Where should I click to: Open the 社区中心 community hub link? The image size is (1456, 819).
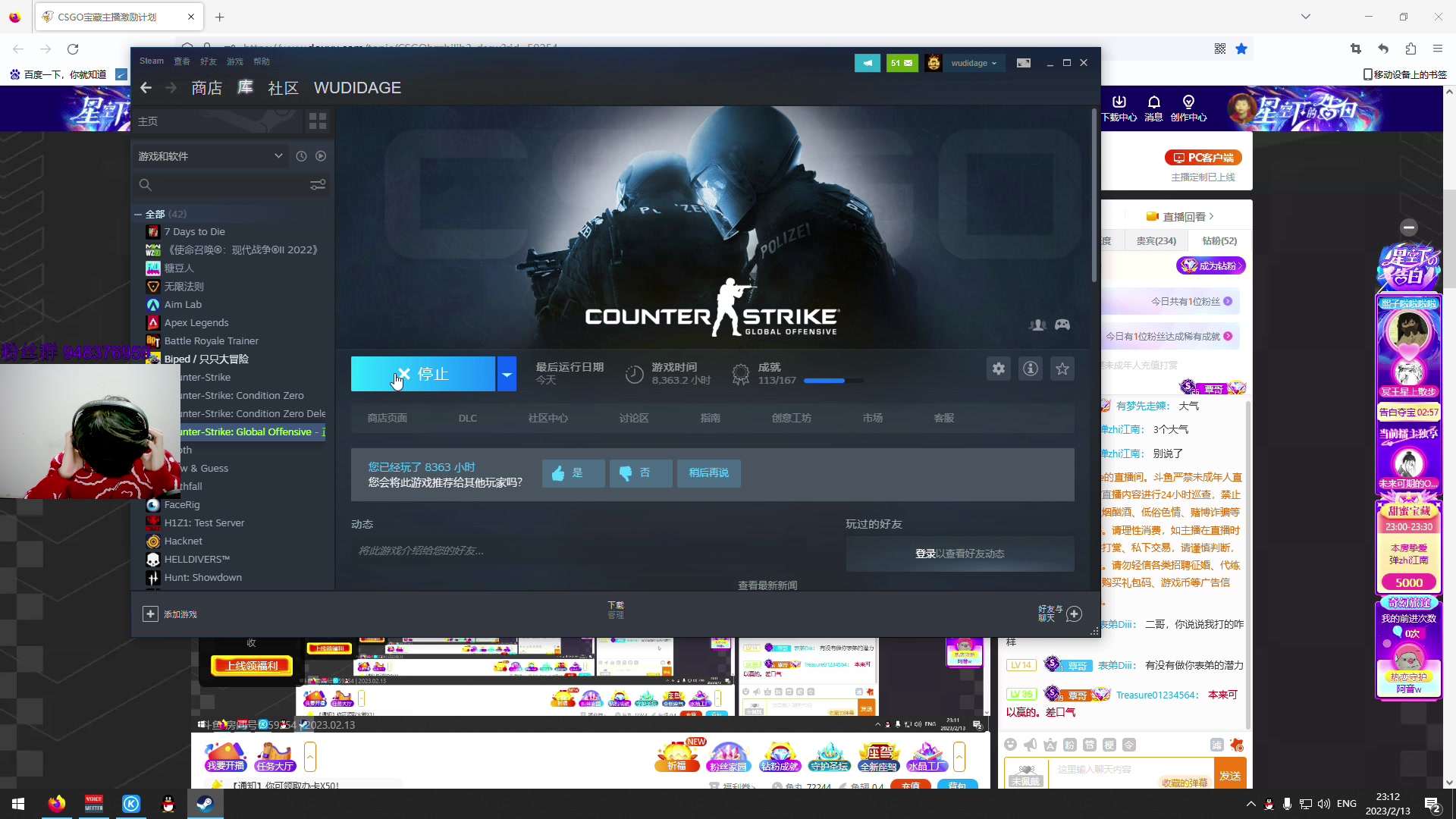click(548, 419)
